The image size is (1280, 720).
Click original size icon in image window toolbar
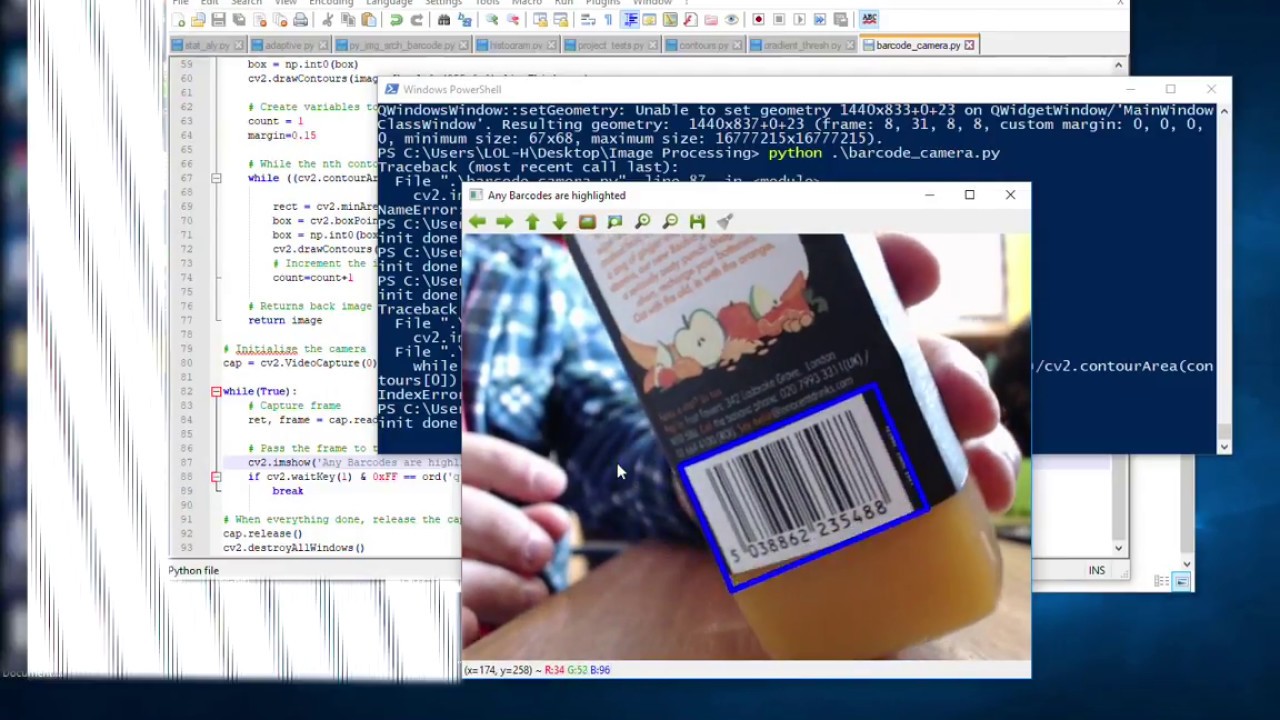587,221
